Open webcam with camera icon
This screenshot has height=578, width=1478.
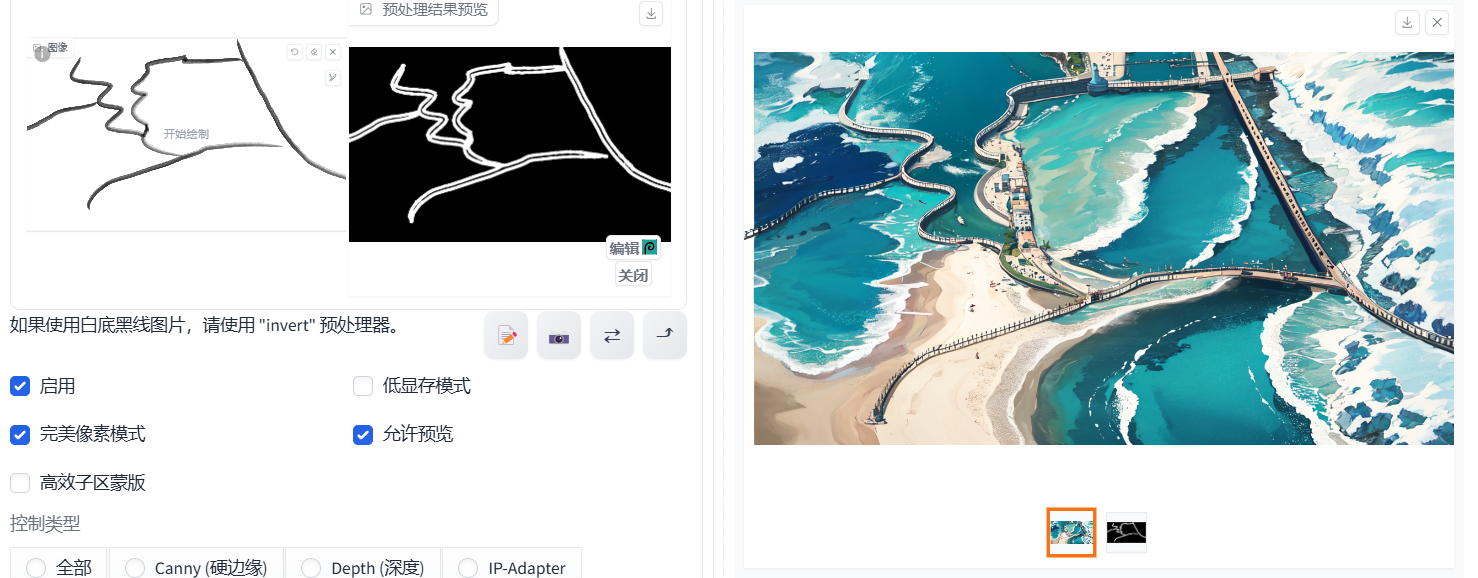559,336
